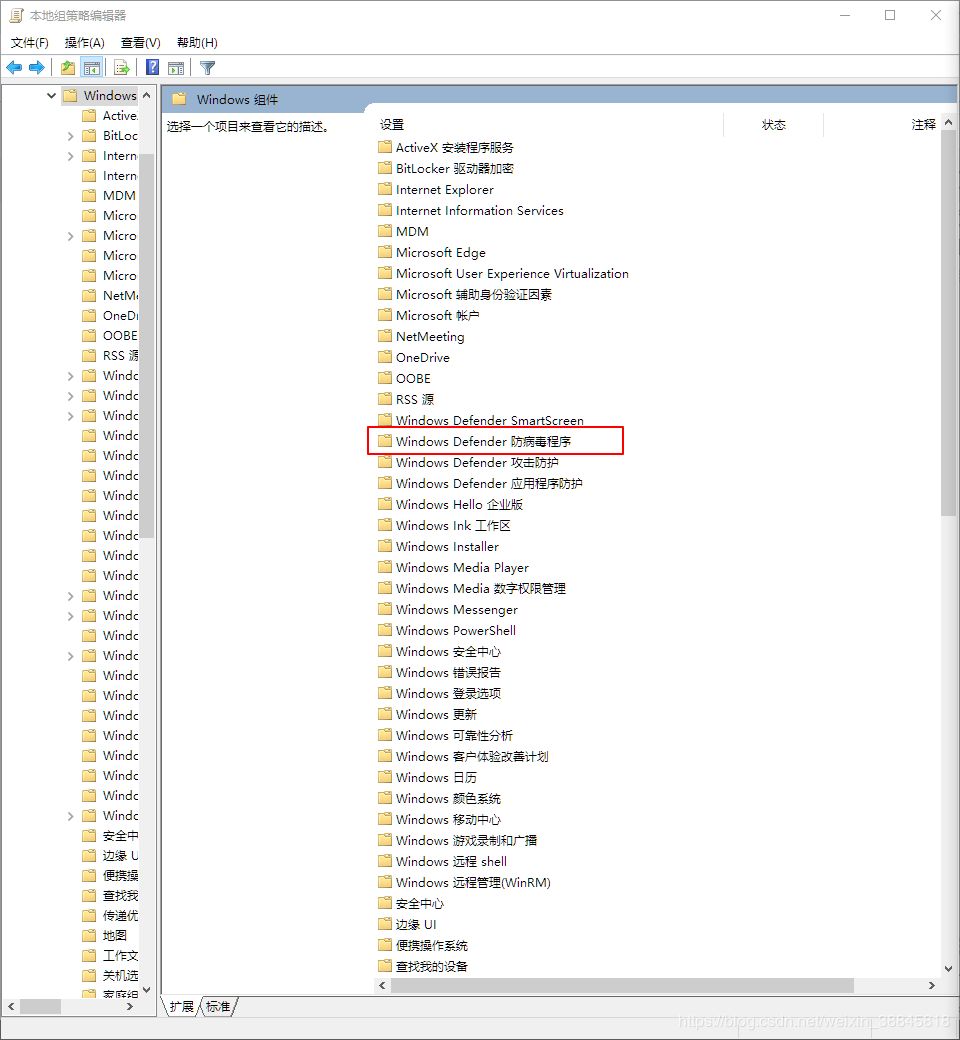
Task: Click the Forward arrow in the toolbar
Action: (37, 68)
